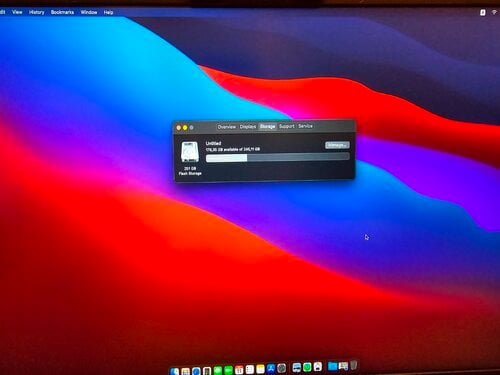Open the yellow Notes app icon

[x=260, y=369]
